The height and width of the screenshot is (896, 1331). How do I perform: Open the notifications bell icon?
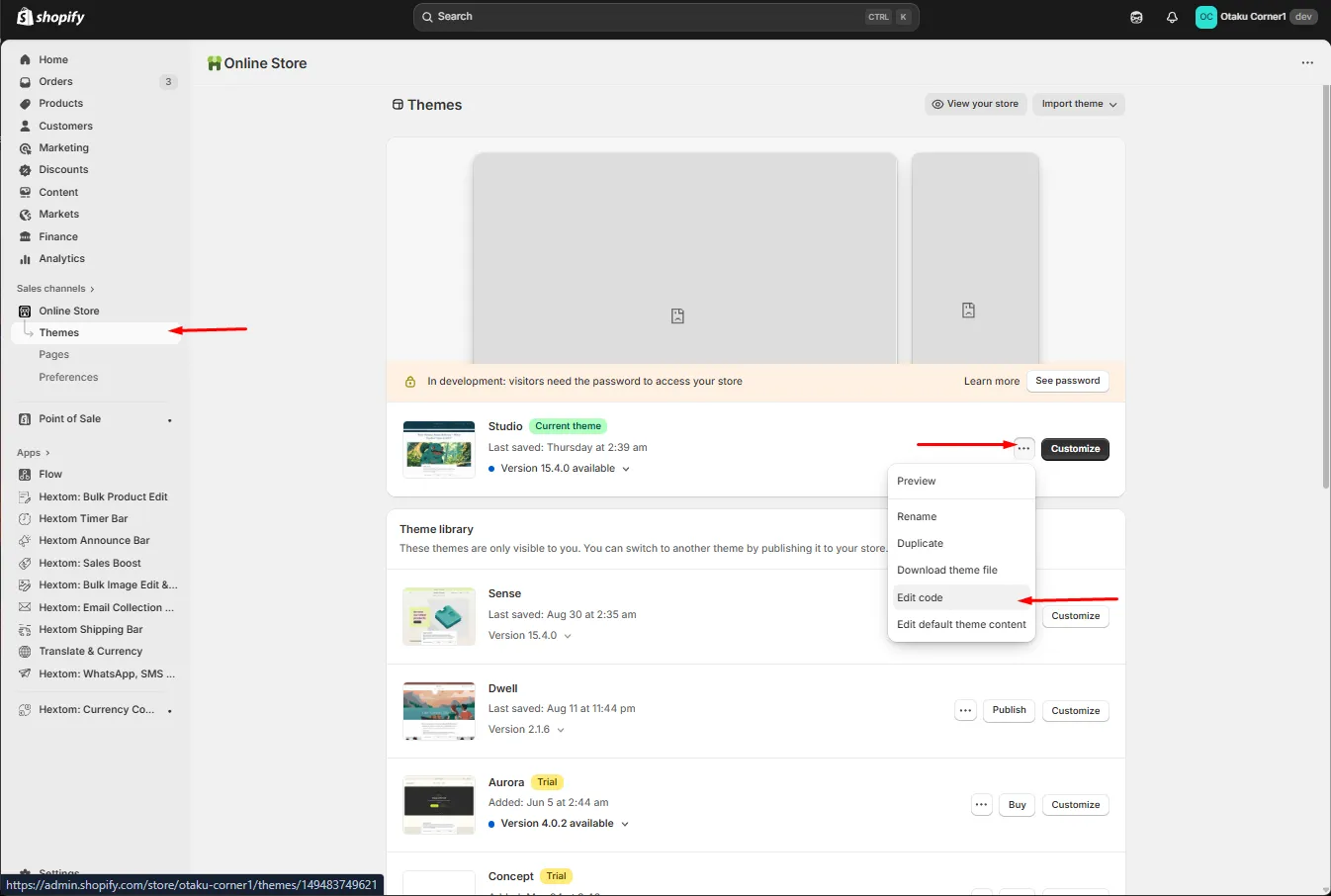point(1172,17)
